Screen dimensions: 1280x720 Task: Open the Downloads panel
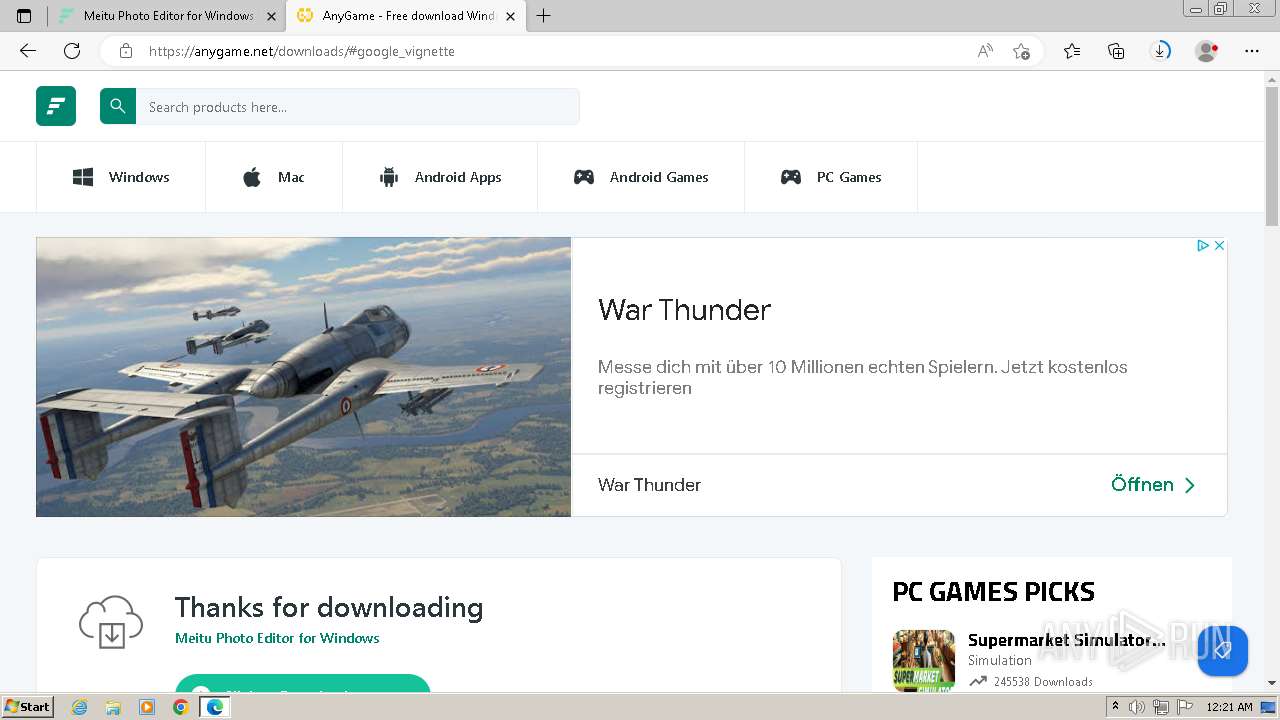(x=1160, y=51)
